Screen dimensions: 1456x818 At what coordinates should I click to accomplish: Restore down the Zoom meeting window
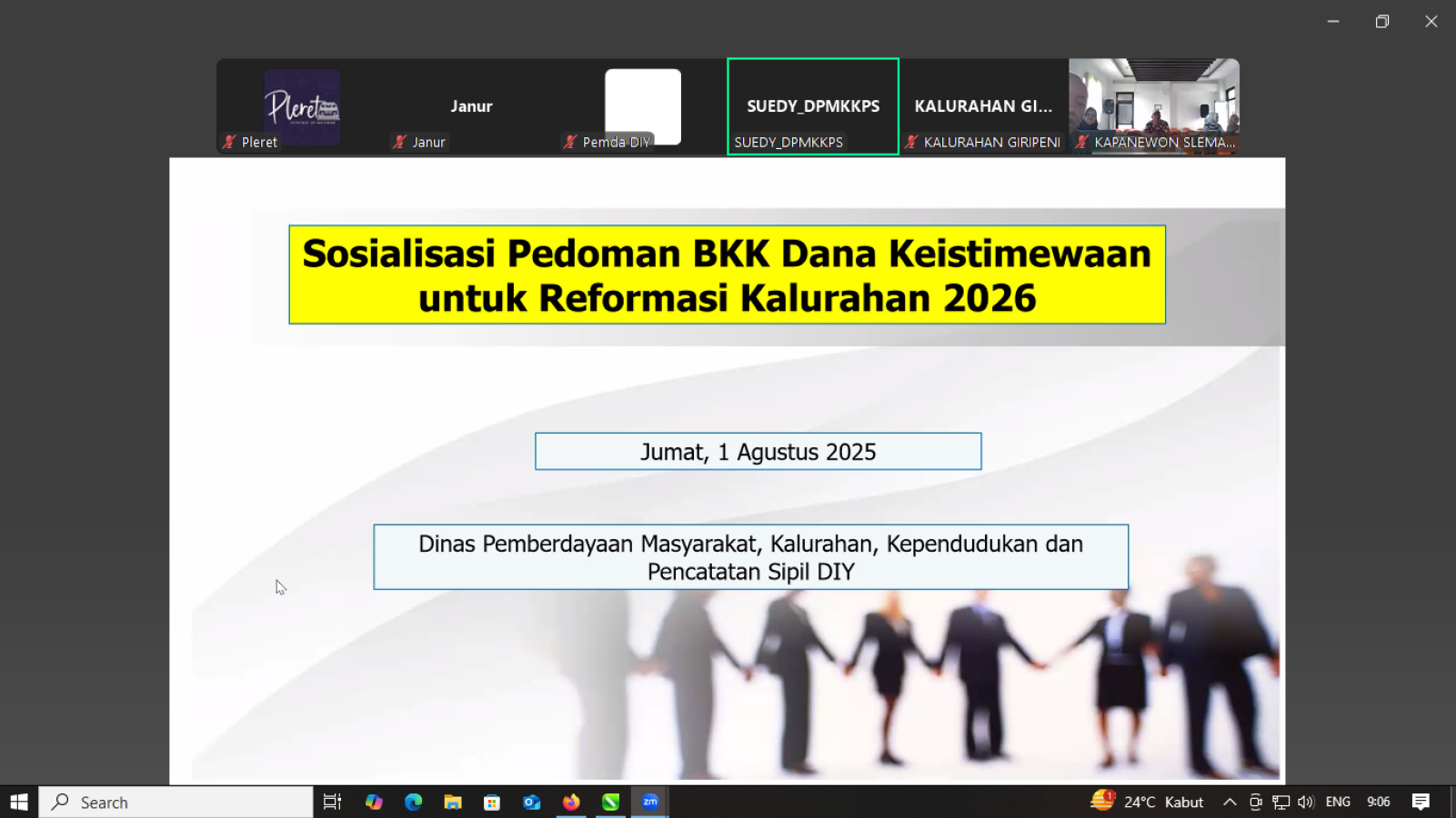coord(1382,21)
